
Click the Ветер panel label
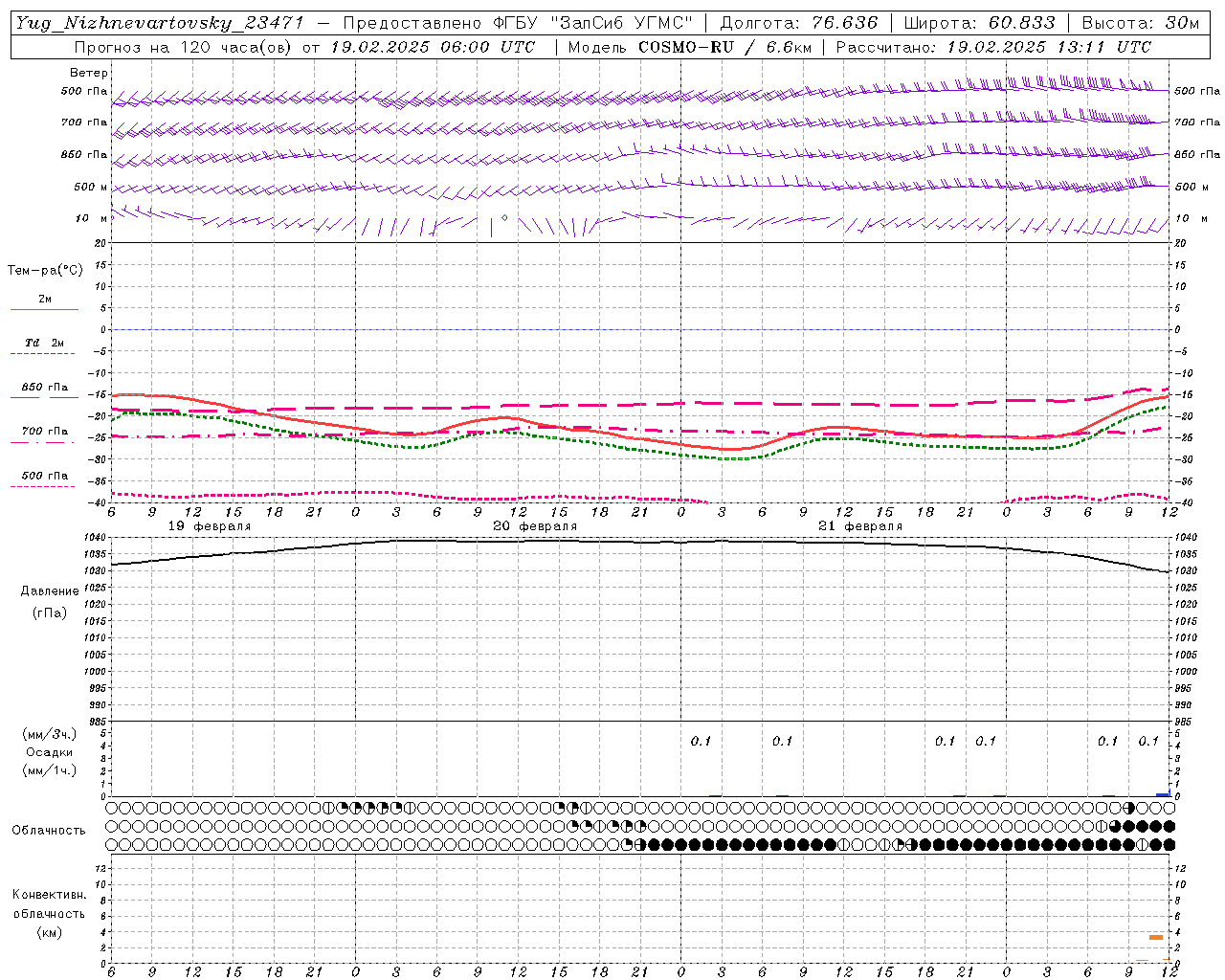89,73
